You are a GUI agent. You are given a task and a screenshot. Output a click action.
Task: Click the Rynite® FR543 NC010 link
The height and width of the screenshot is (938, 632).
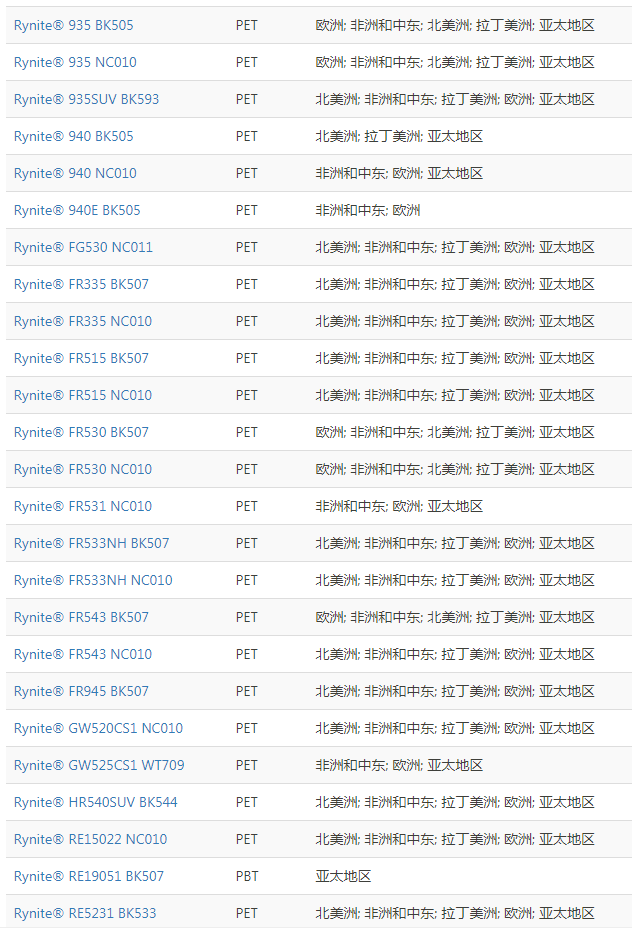(x=83, y=654)
